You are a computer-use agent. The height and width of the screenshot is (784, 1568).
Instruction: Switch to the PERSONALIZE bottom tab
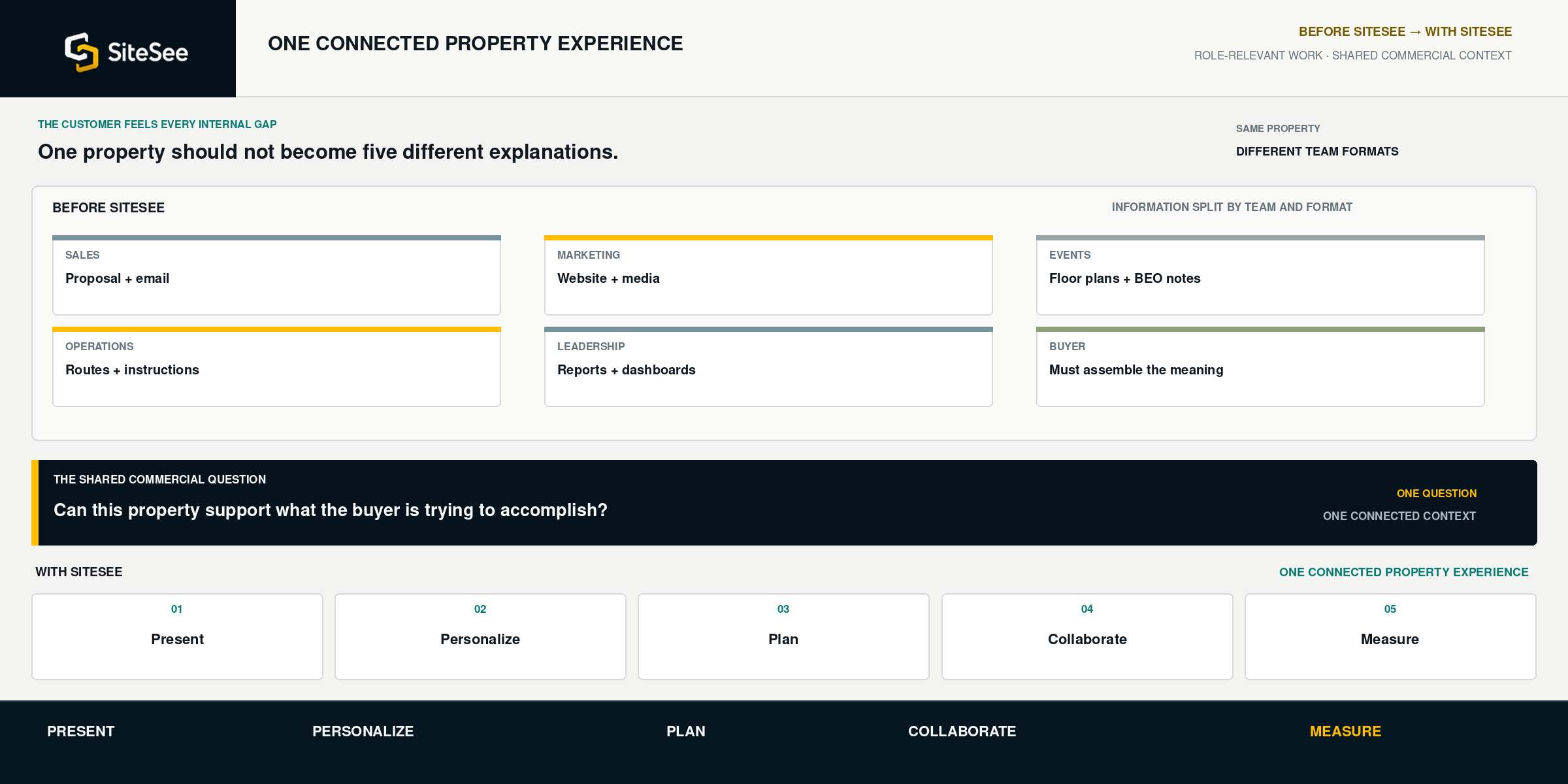click(363, 731)
